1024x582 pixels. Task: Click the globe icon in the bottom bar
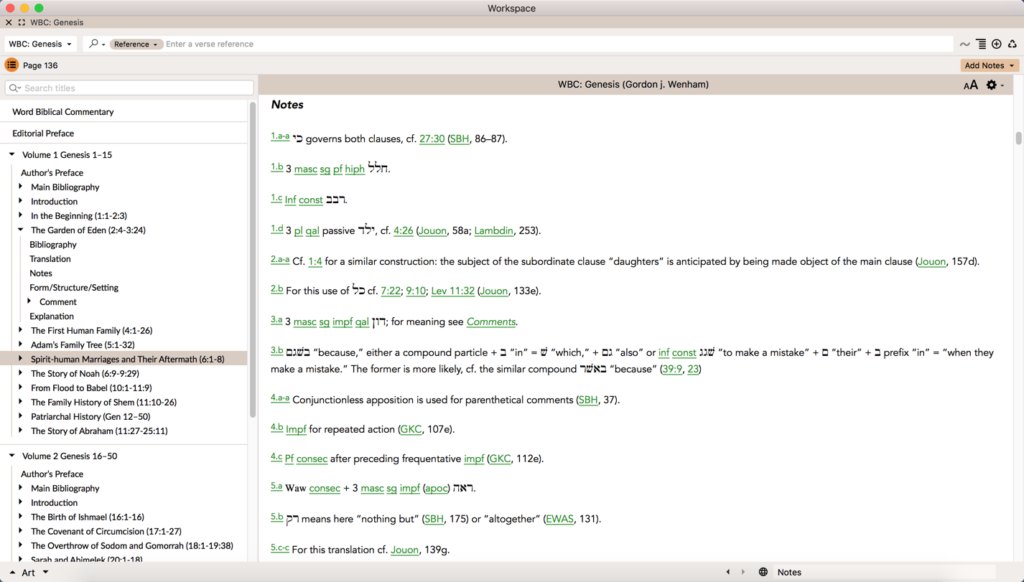point(763,572)
